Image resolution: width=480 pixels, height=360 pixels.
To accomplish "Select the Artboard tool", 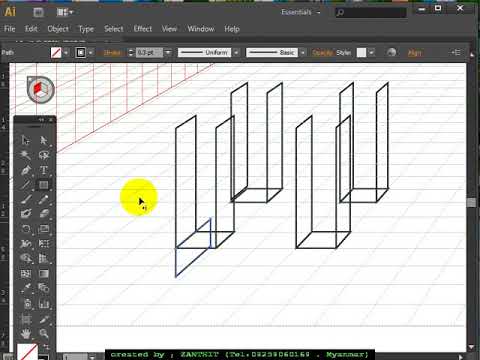I will click(26, 319).
